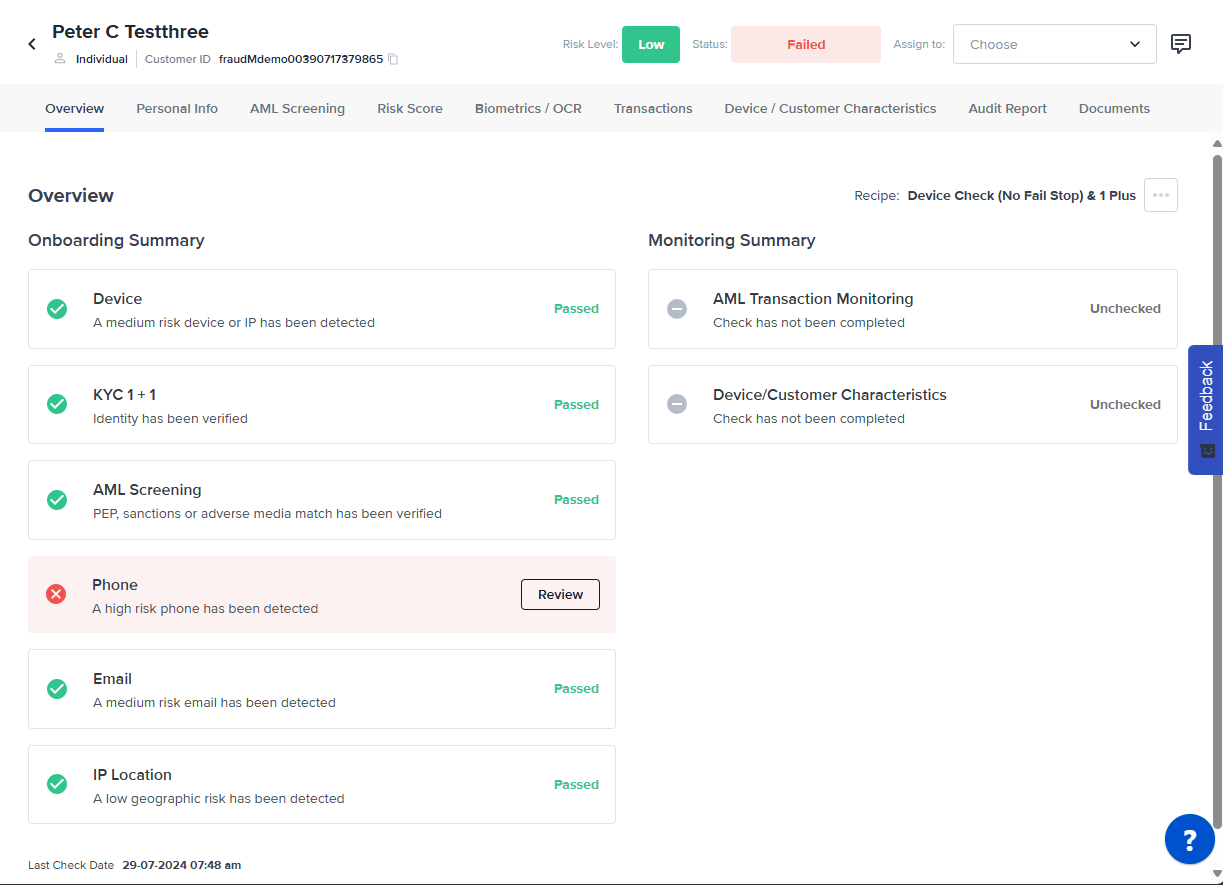Click the red failed icon on Phone

(57, 595)
